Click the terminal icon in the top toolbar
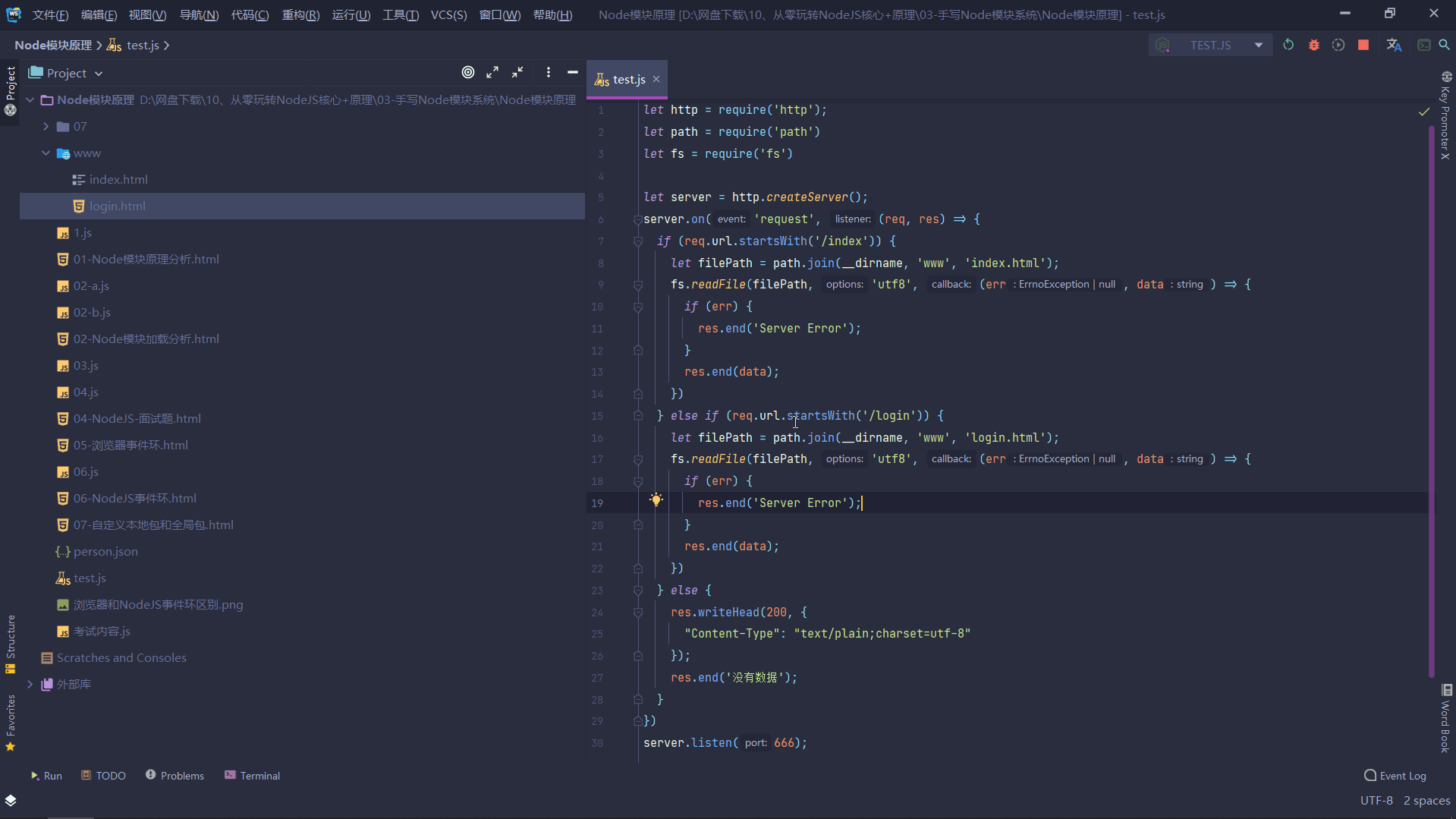The image size is (1456, 819). click(x=1424, y=45)
